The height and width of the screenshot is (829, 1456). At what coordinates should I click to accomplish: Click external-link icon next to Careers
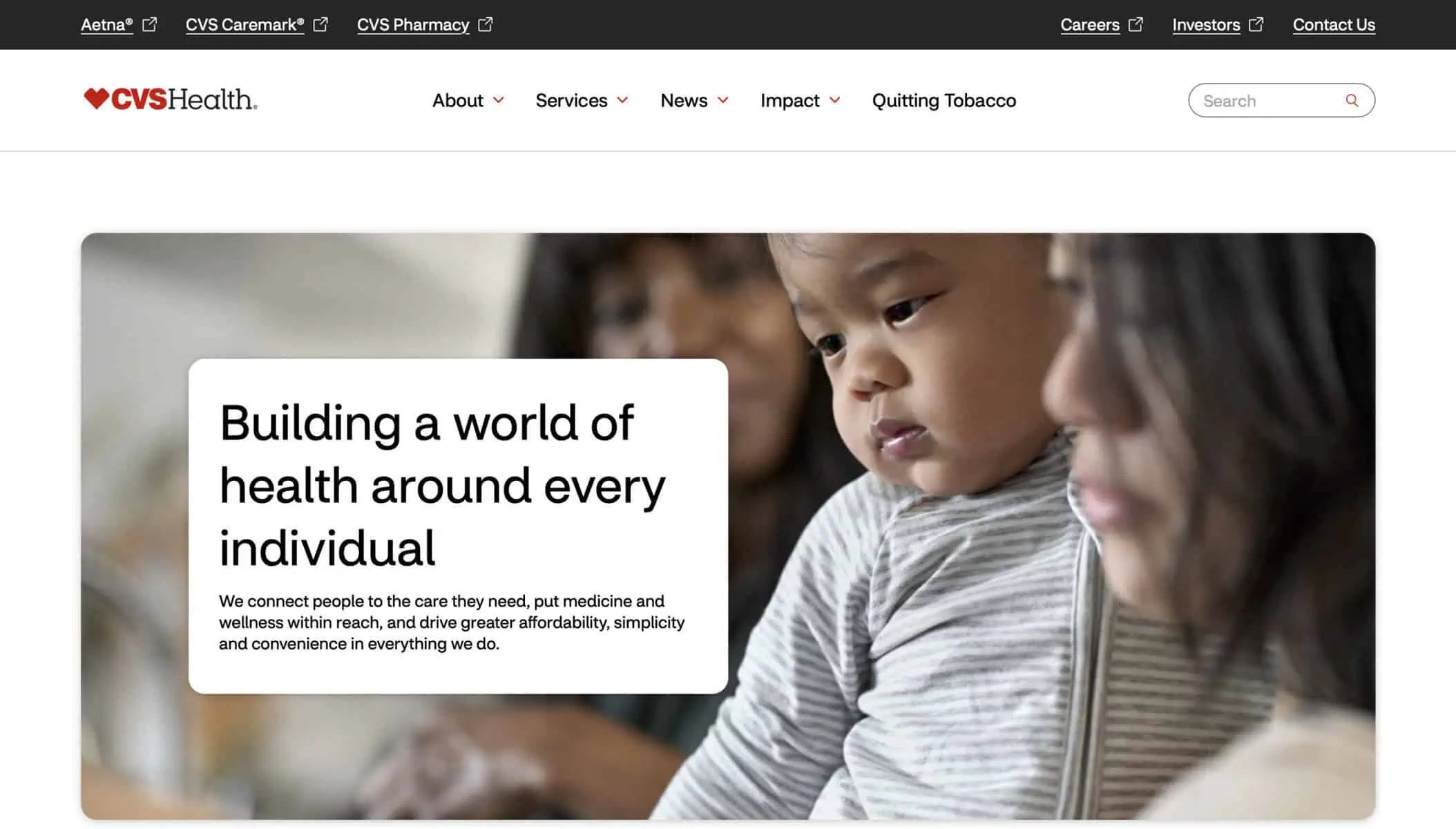pos(1136,25)
